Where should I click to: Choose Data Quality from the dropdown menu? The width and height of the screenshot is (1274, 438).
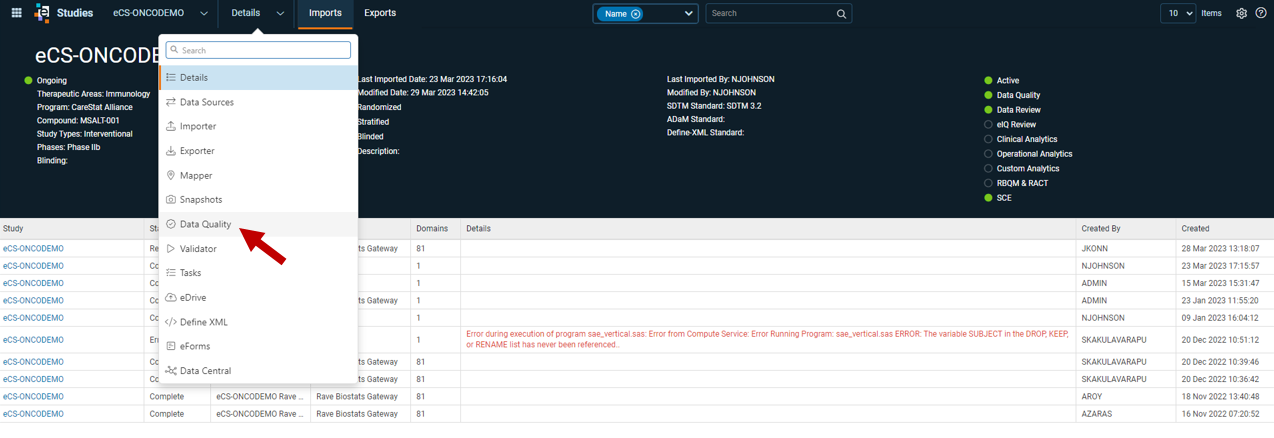tap(258, 224)
